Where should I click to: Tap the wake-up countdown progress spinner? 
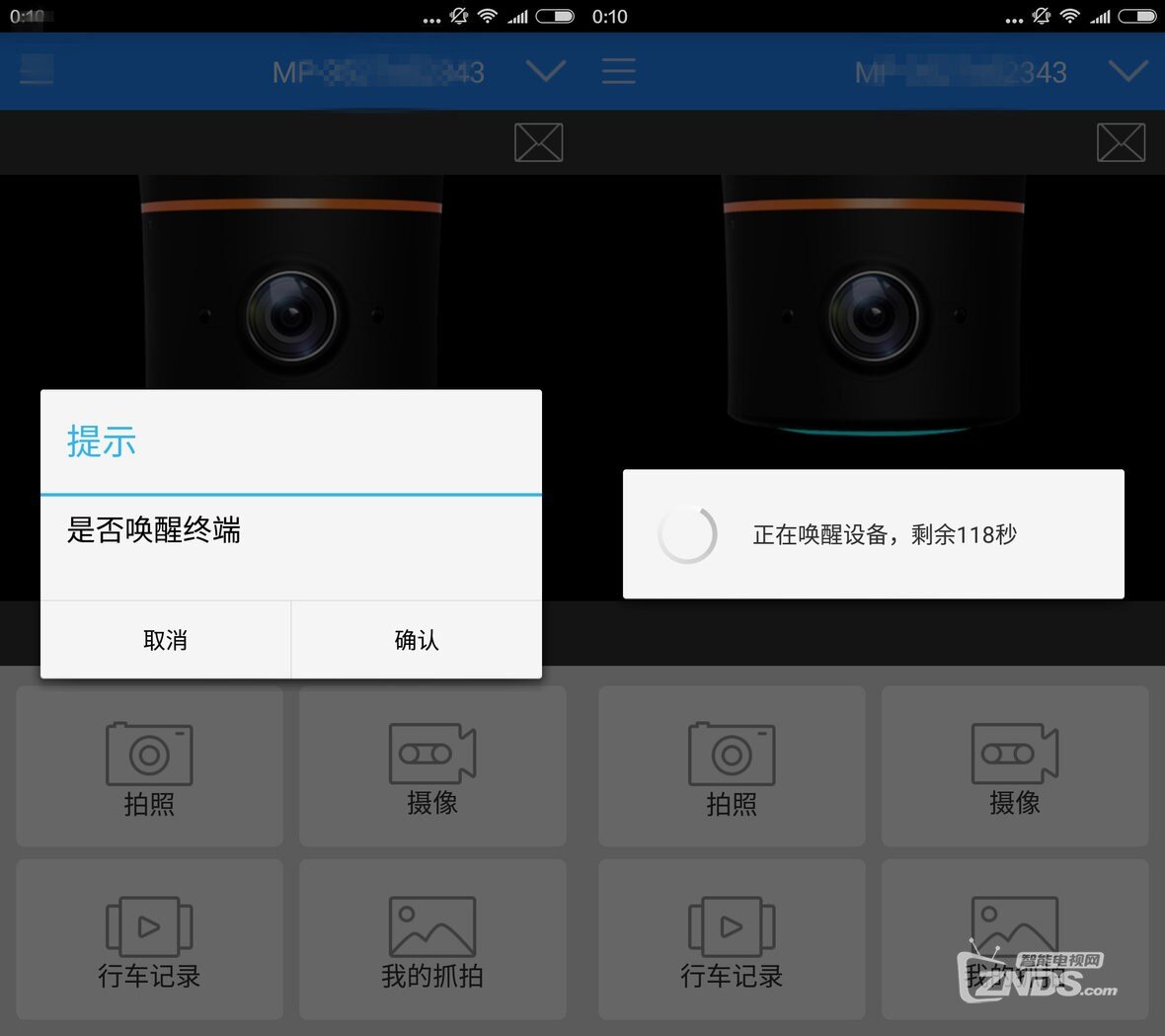pos(687,534)
